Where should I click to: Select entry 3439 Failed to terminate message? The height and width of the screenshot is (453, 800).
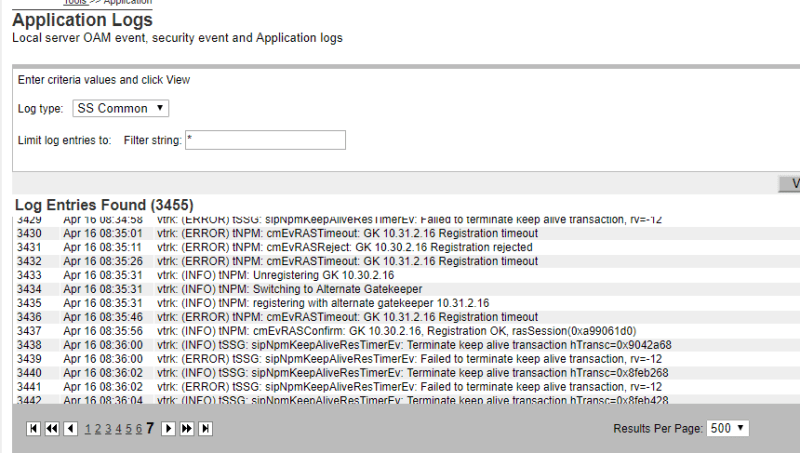(x=409, y=359)
